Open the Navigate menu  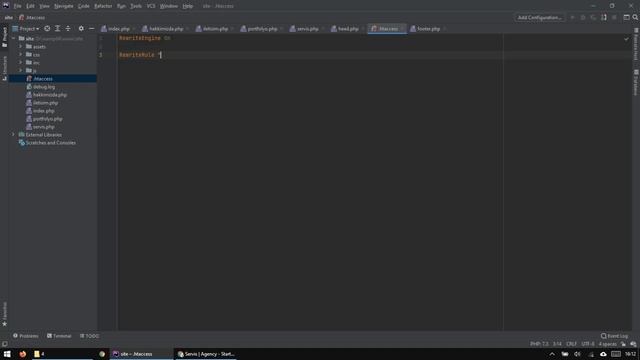tap(64, 6)
